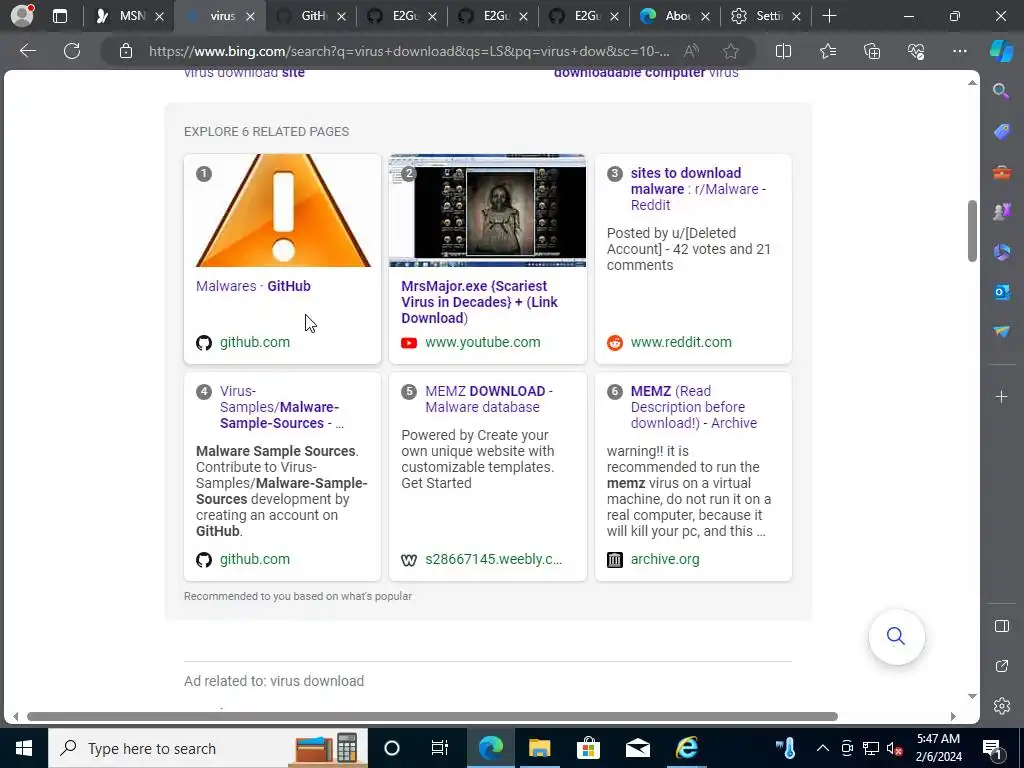This screenshot has height=768, width=1024.
Task: Click the MrsMajor video thumbnail
Action: (x=487, y=210)
